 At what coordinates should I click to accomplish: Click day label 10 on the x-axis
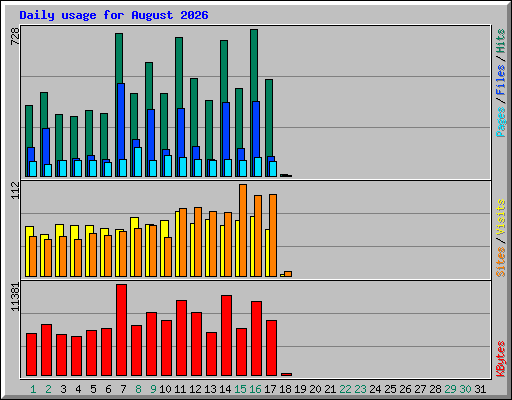(165, 389)
